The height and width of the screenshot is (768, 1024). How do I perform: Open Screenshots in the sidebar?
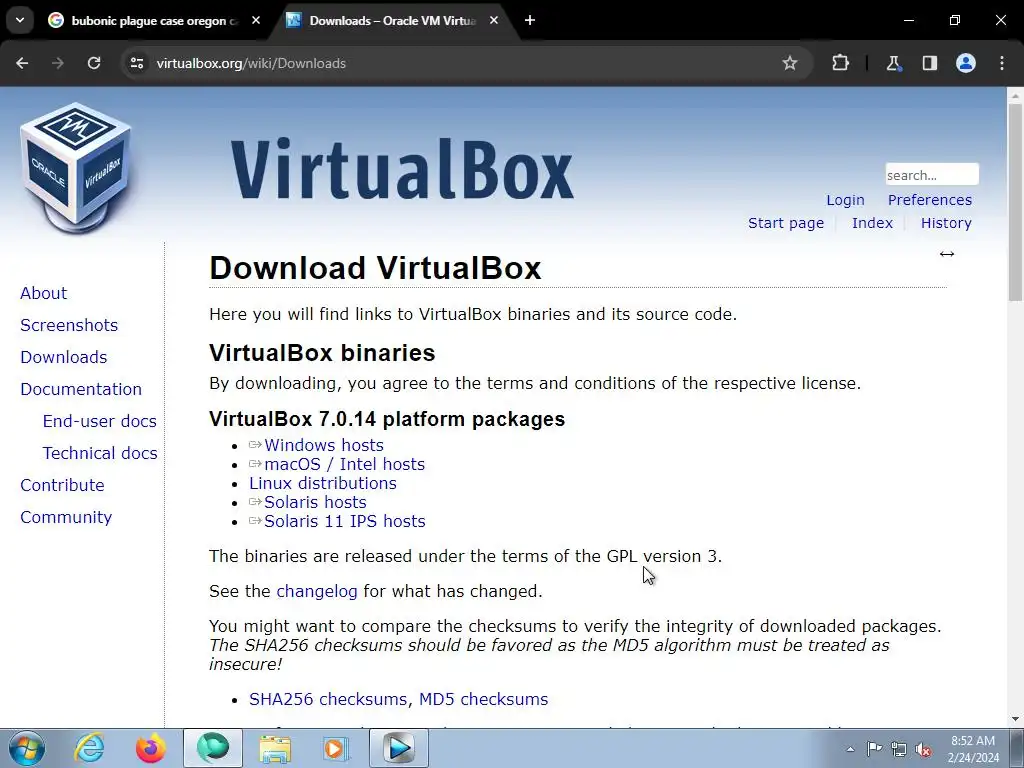click(x=69, y=325)
